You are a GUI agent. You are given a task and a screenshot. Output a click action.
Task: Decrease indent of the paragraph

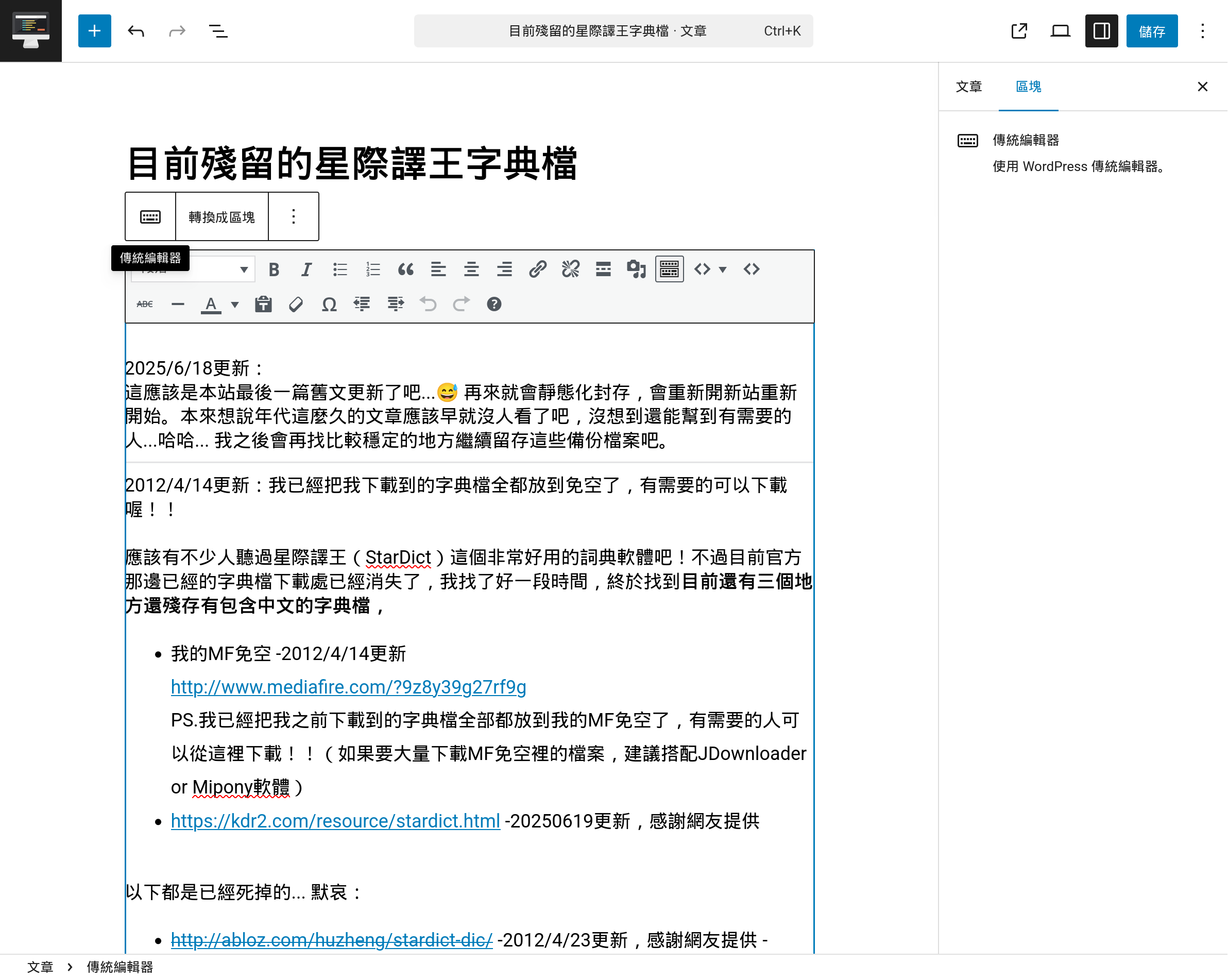pos(362,305)
